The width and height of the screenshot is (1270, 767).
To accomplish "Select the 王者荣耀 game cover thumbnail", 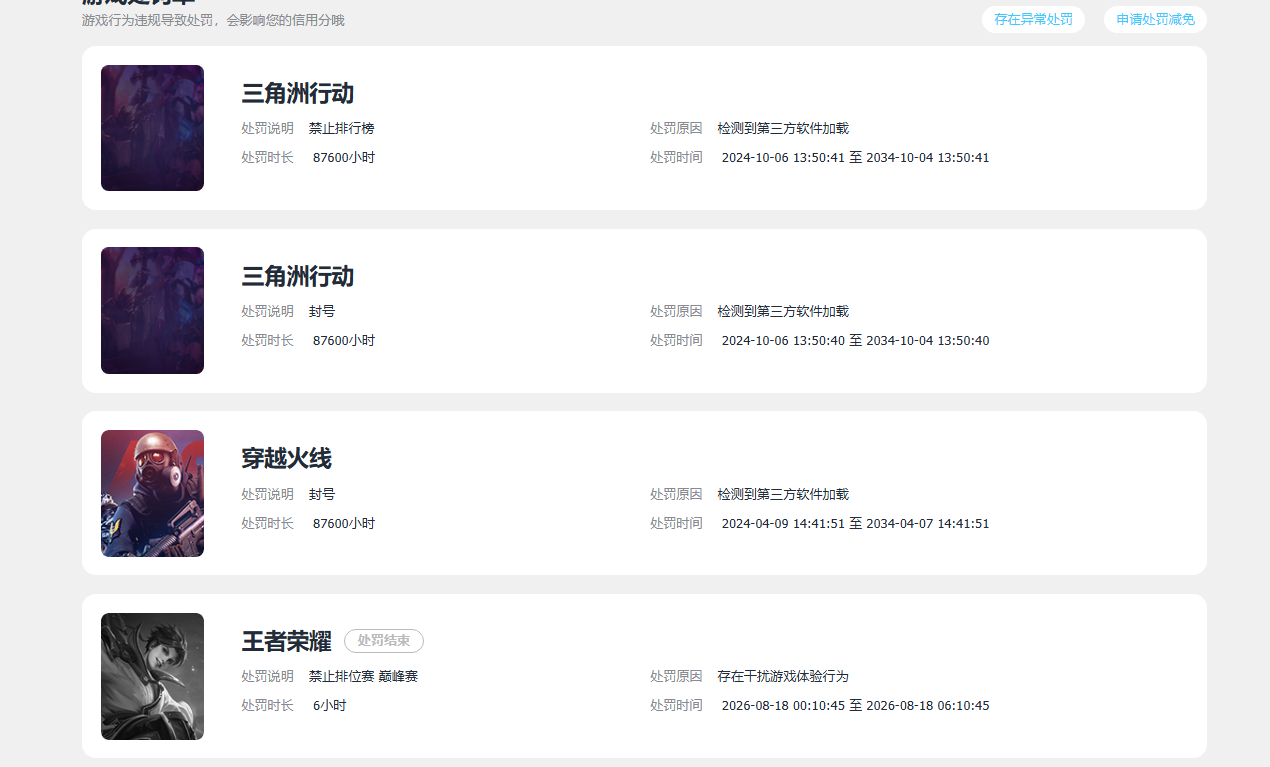I will click(152, 676).
